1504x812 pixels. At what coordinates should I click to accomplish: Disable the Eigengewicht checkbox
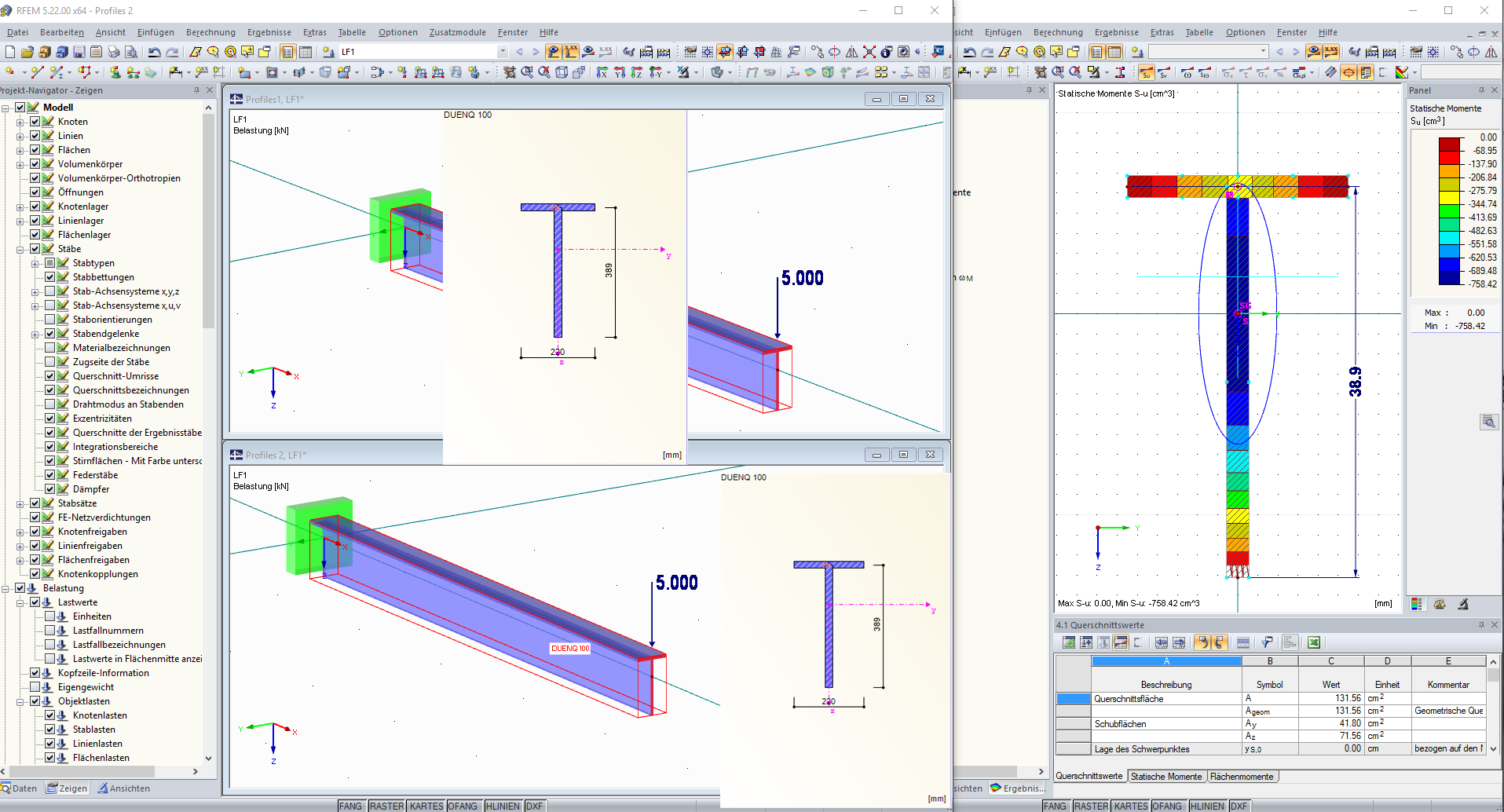(35, 687)
